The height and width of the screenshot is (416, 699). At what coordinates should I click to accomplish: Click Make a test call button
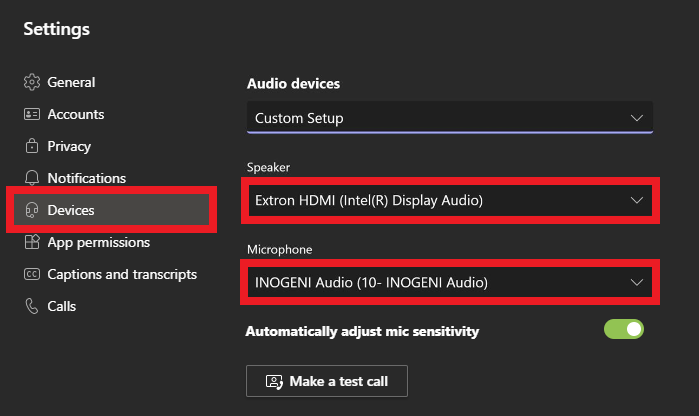[327, 381]
